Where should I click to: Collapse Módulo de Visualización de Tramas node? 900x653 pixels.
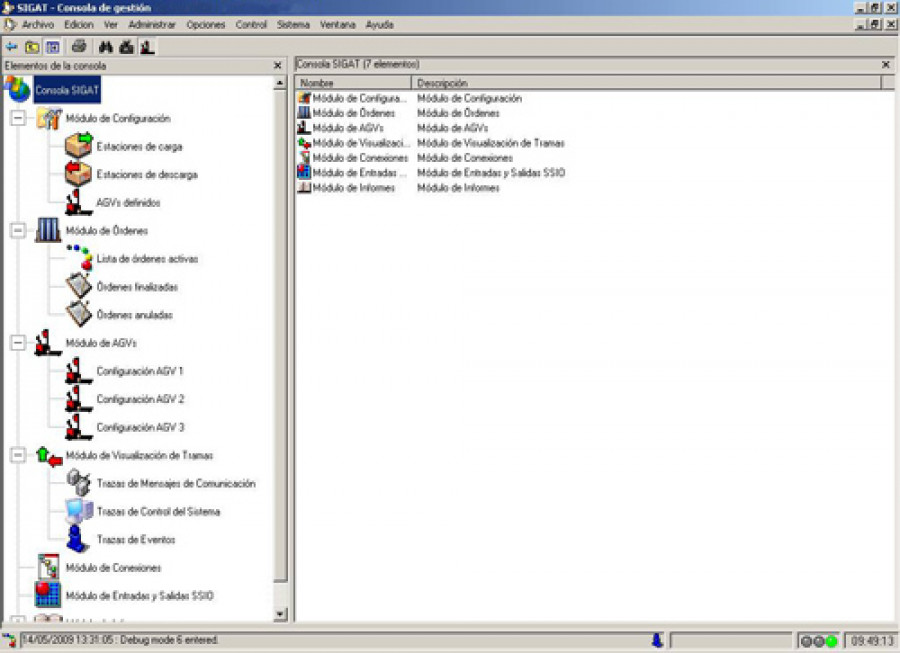18,456
